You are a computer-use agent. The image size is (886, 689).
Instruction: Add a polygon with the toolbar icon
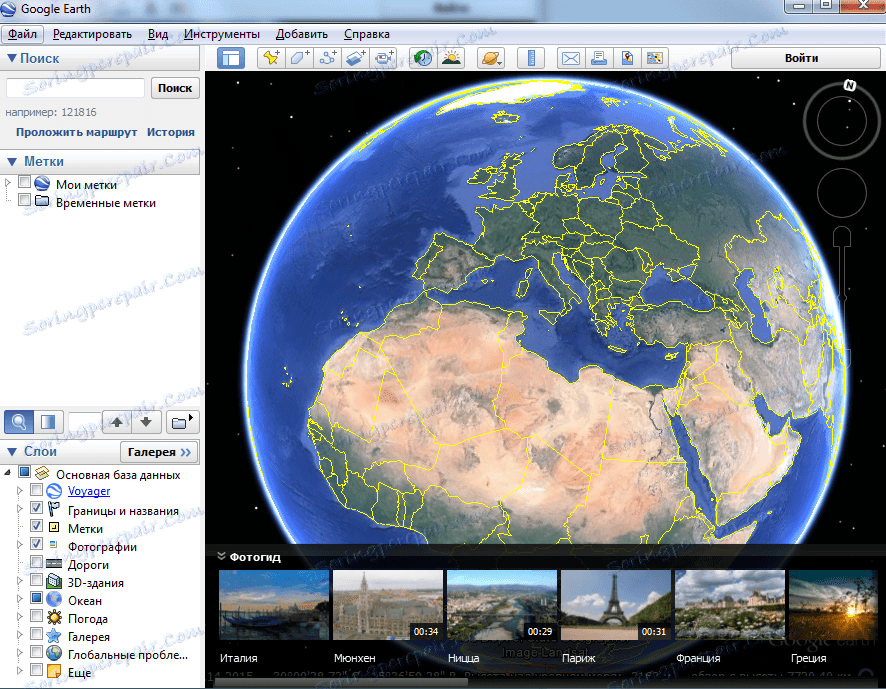pyautogui.click(x=299, y=58)
